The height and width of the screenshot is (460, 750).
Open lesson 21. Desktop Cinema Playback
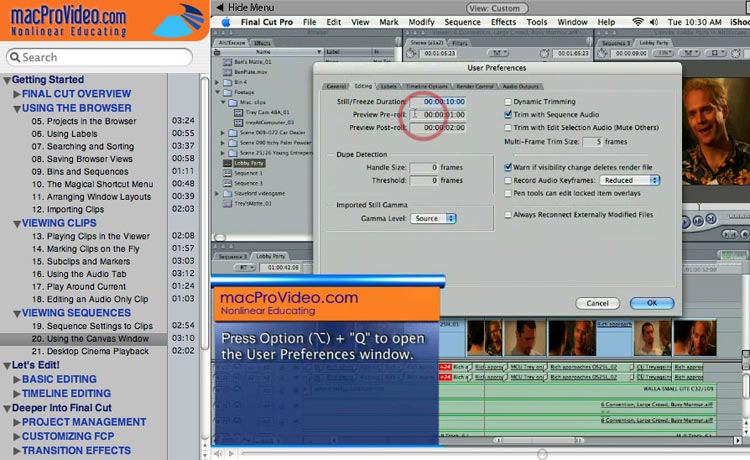[x=90, y=351]
